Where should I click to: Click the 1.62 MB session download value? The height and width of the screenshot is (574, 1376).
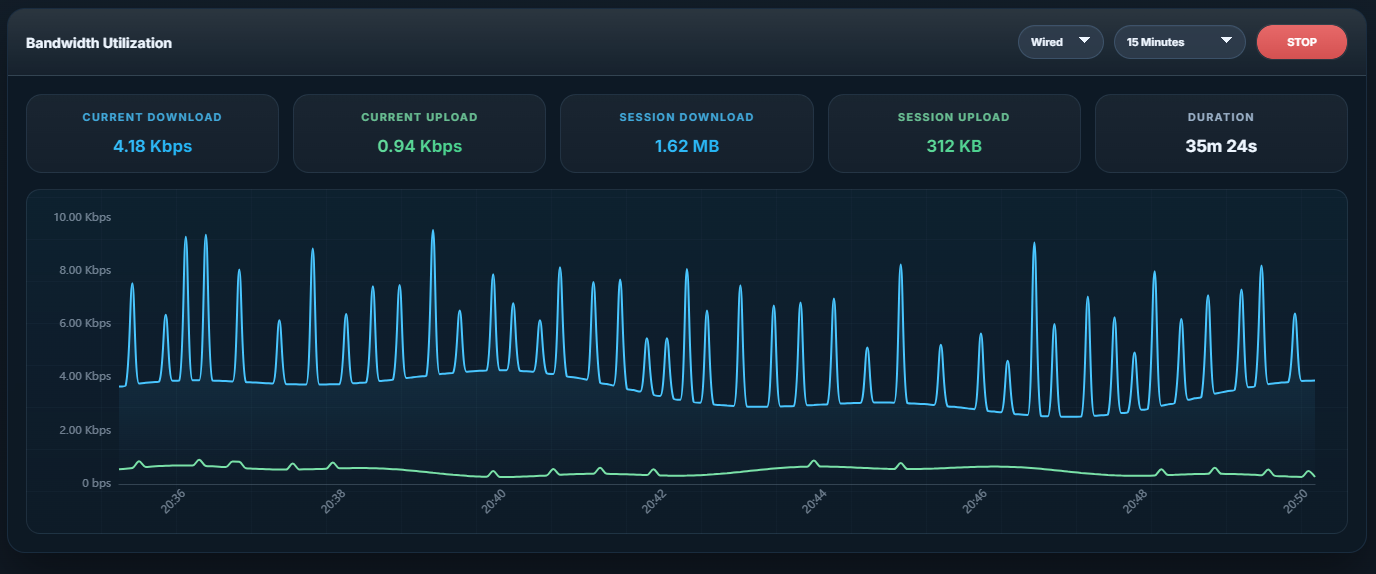[686, 146]
